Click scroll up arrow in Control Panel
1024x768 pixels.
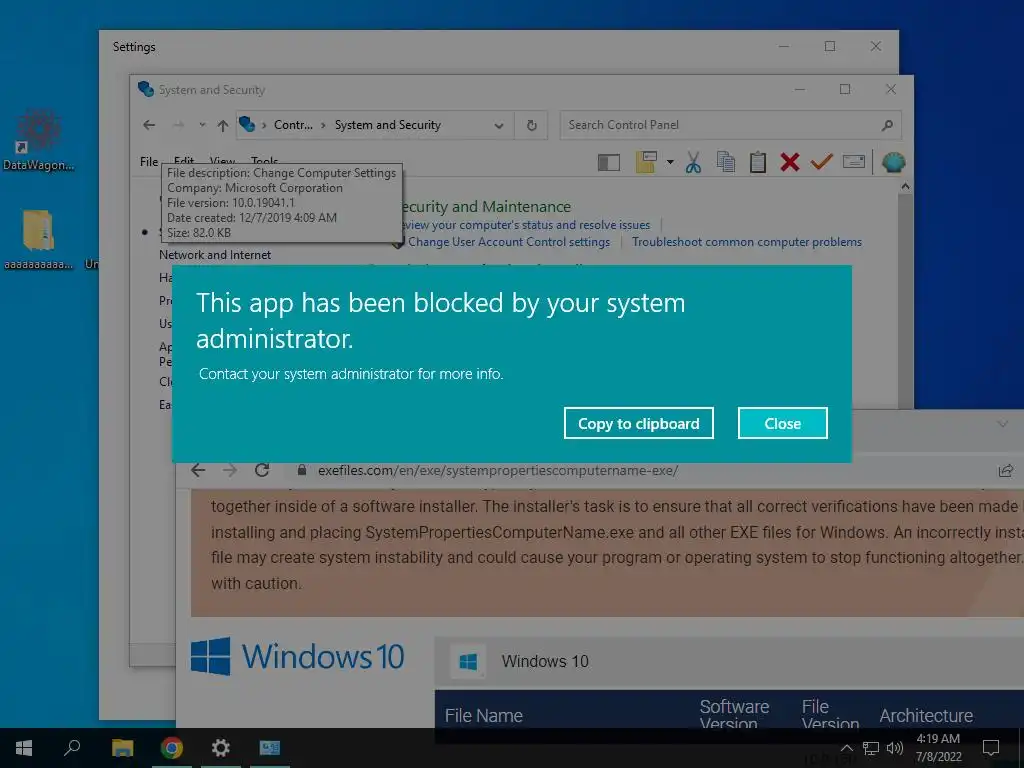[905, 187]
